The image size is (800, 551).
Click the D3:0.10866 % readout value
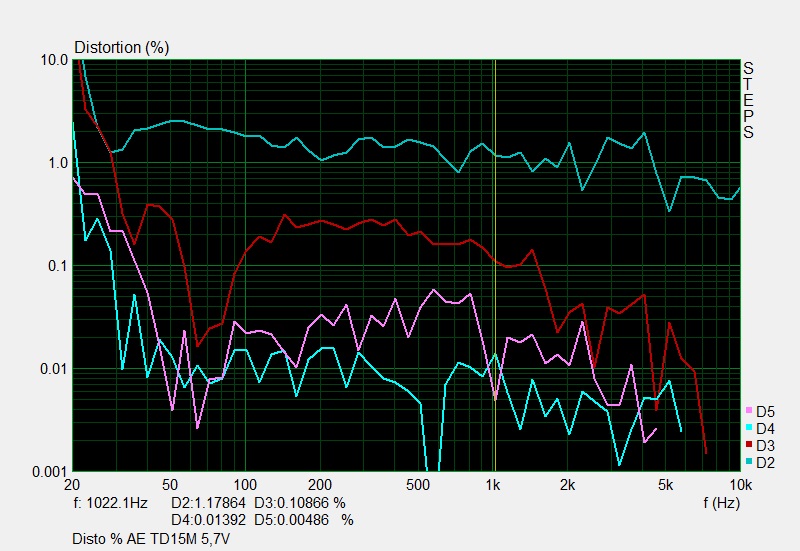click(x=300, y=503)
